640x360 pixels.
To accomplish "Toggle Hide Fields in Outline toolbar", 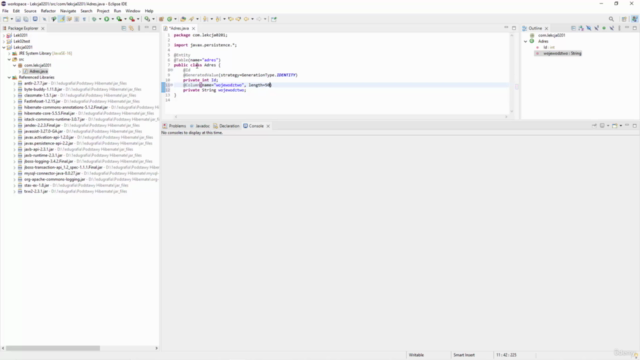I will click(589, 28).
